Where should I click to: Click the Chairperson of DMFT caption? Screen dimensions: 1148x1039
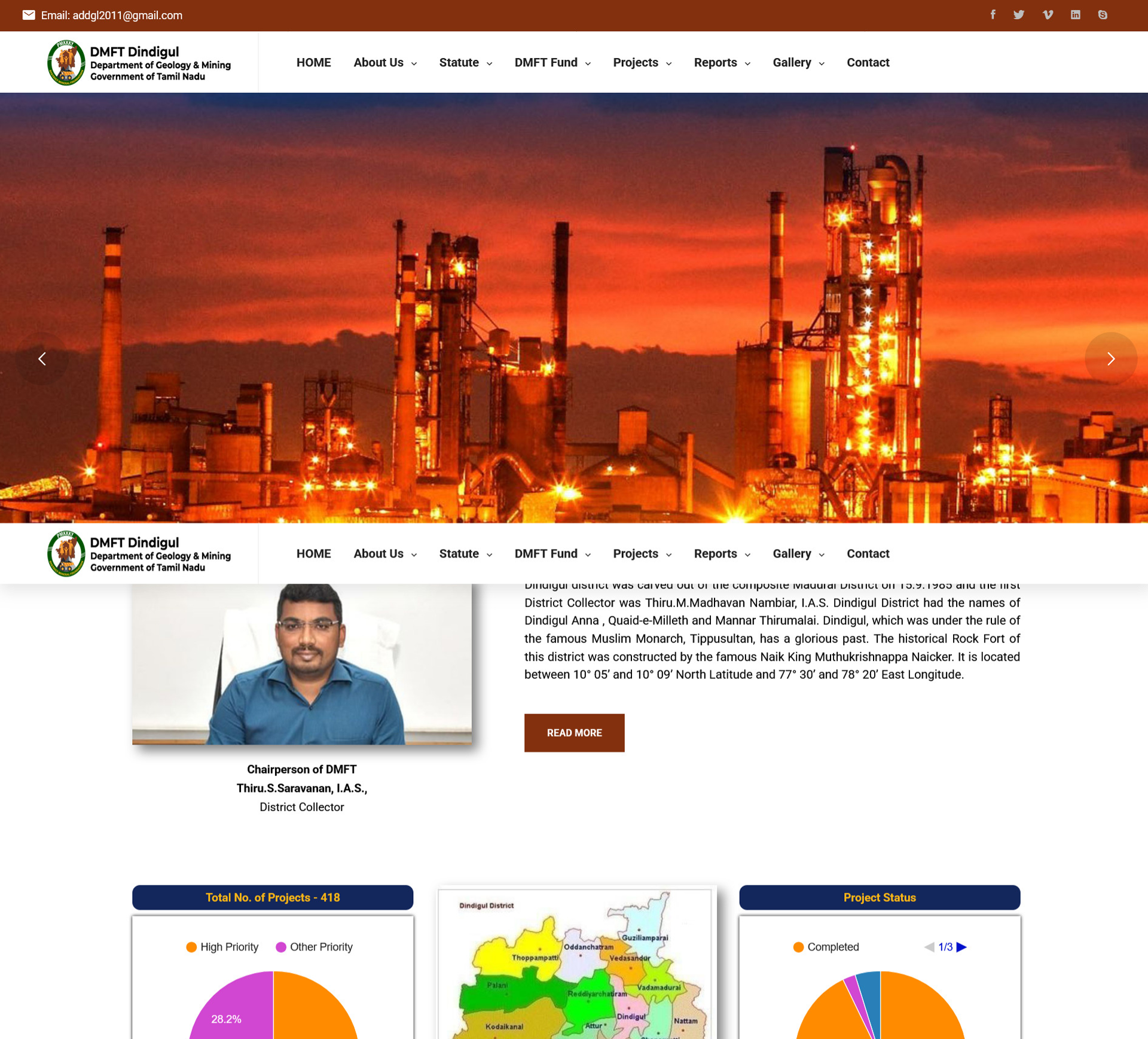302,769
